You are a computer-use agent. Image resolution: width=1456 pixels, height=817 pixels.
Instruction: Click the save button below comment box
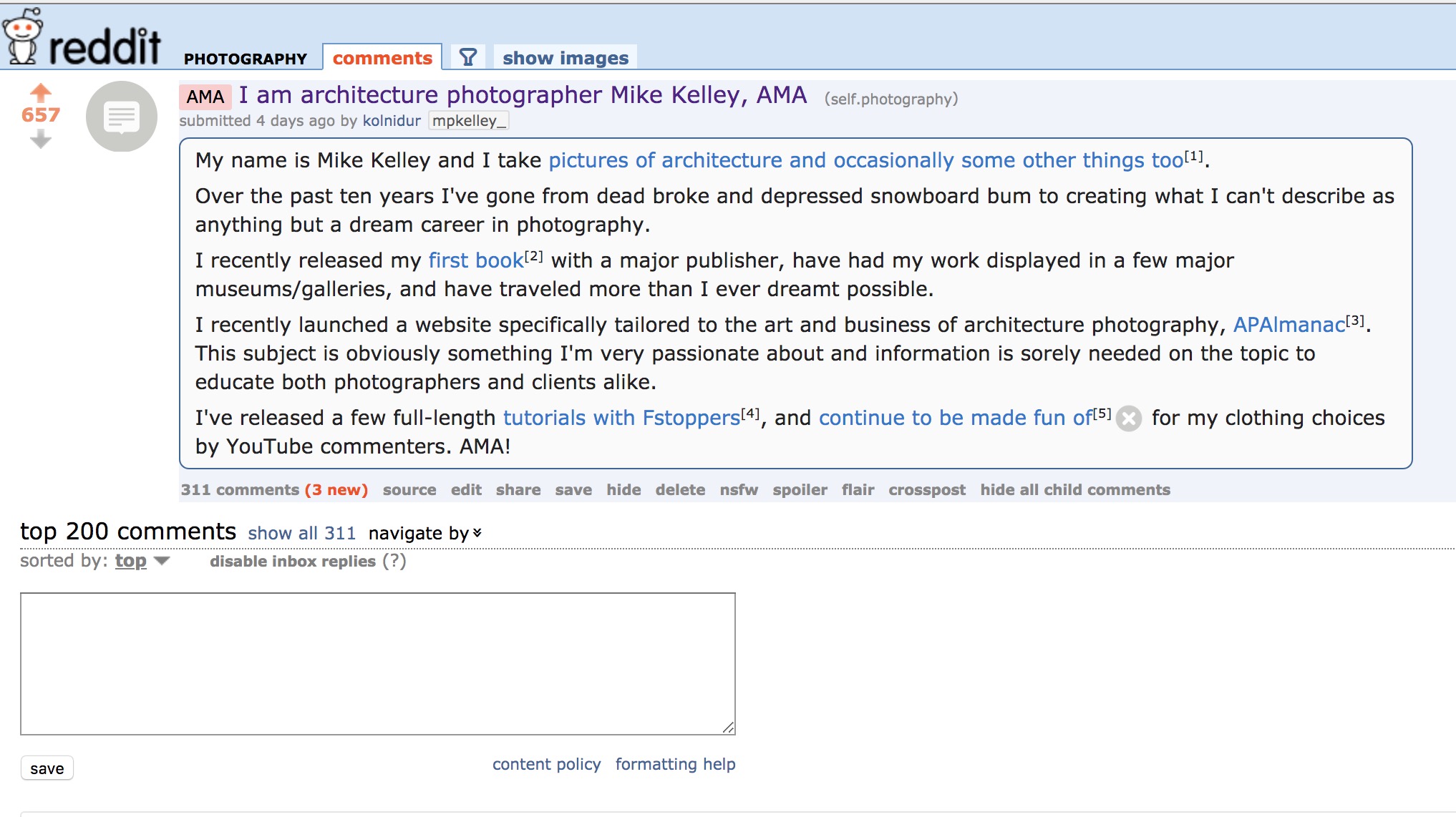click(x=47, y=767)
